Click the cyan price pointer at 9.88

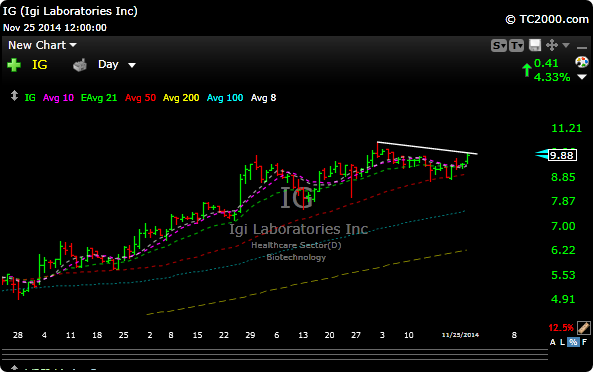click(x=542, y=154)
